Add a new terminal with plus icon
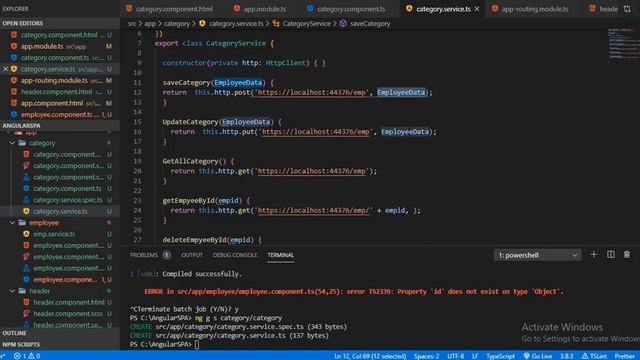The width and height of the screenshot is (640, 360). tap(593, 255)
